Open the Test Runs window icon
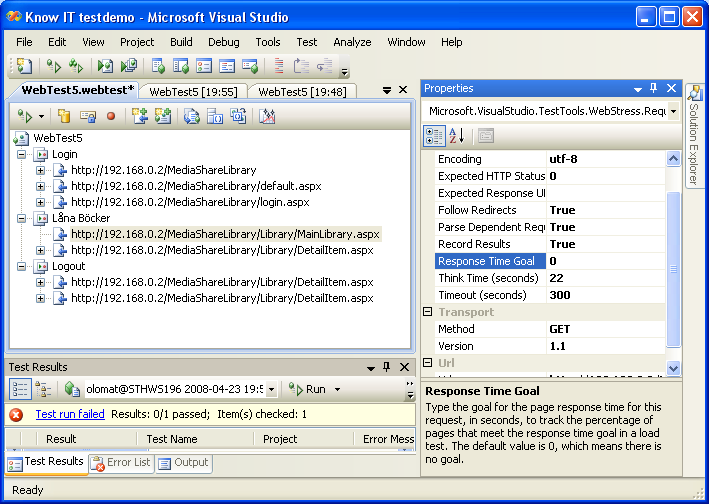Image resolution: width=709 pixels, height=504 pixels. pos(250,66)
